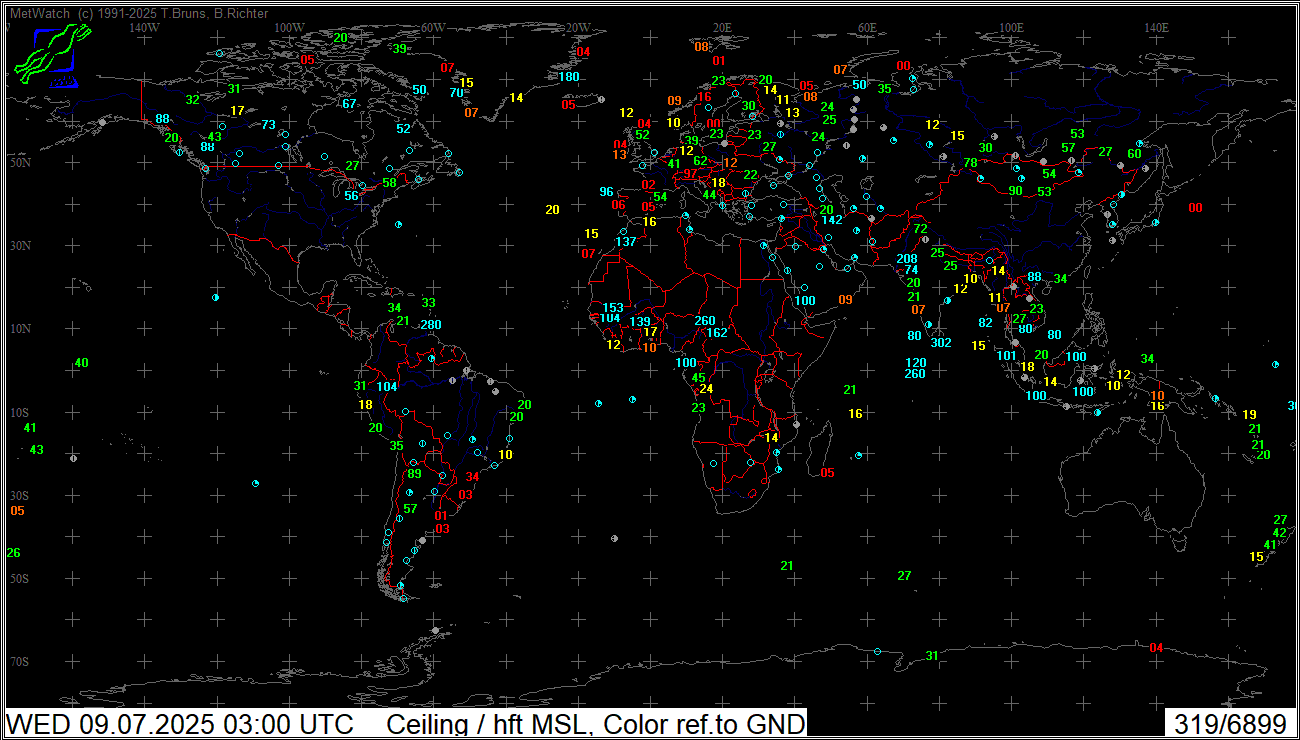1300x740 pixels.
Task: Click the longitude label '60E'
Action: coord(866,27)
